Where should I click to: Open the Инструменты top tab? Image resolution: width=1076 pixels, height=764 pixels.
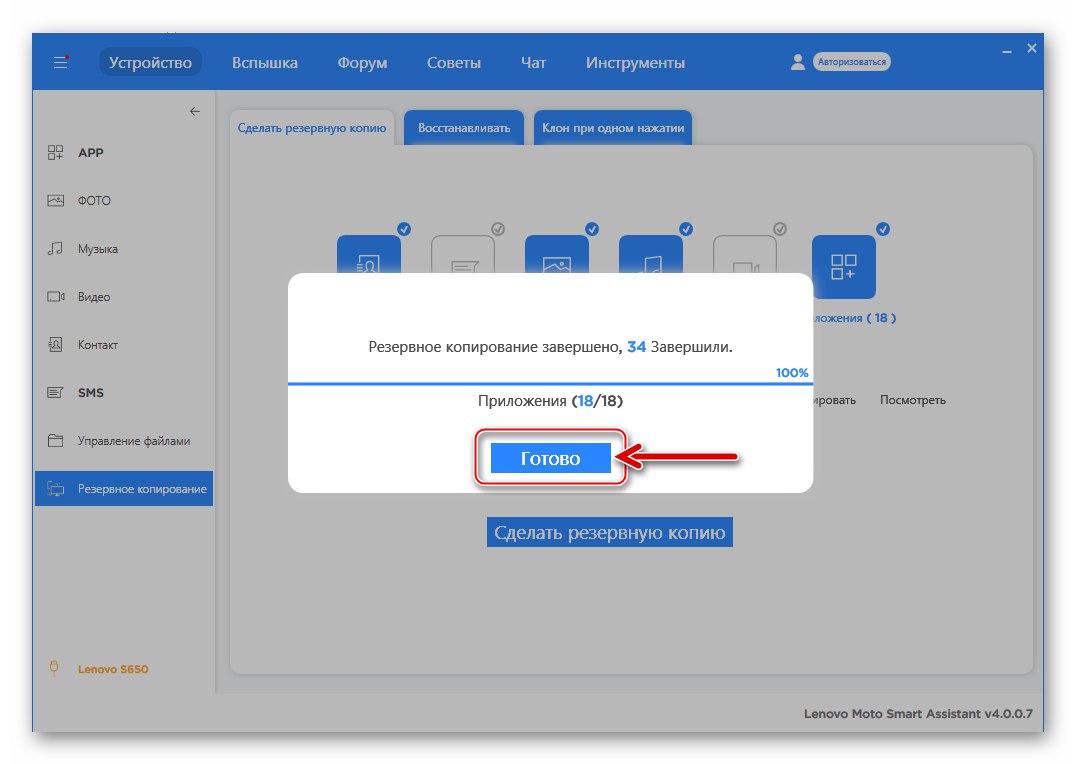click(635, 62)
